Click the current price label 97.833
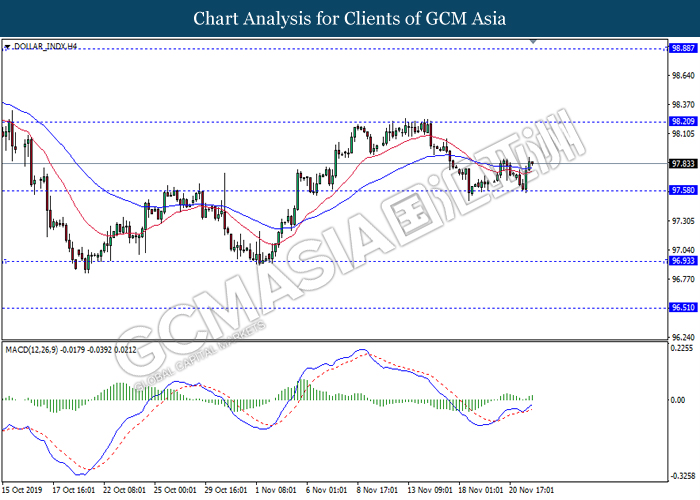 click(683, 164)
